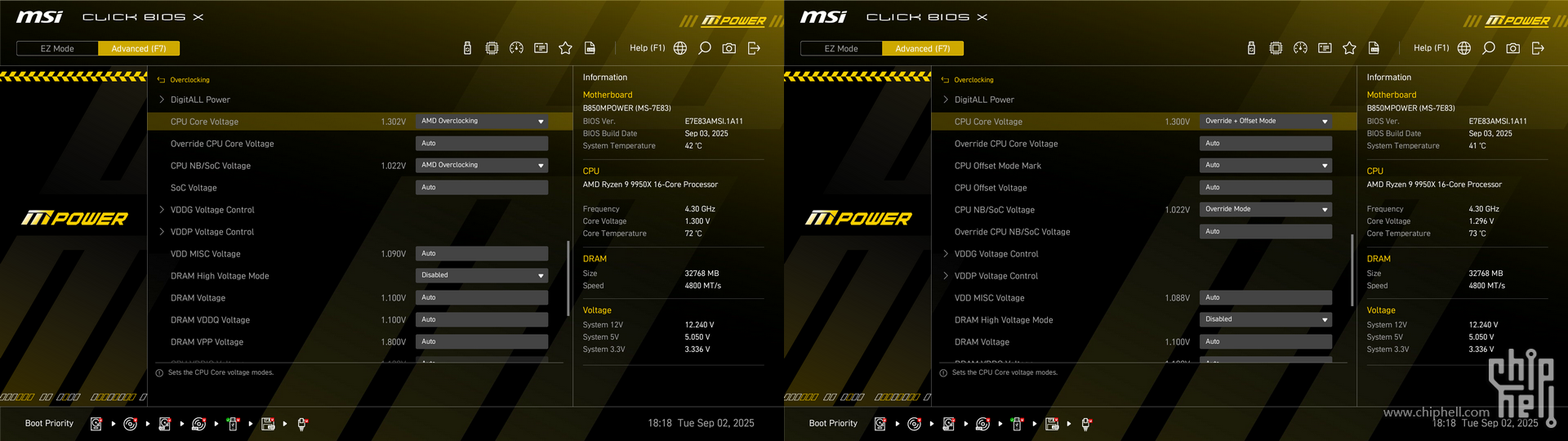The image size is (1568, 441).
Task: Click Override CPU Core Voltage field in left window
Action: click(x=482, y=143)
